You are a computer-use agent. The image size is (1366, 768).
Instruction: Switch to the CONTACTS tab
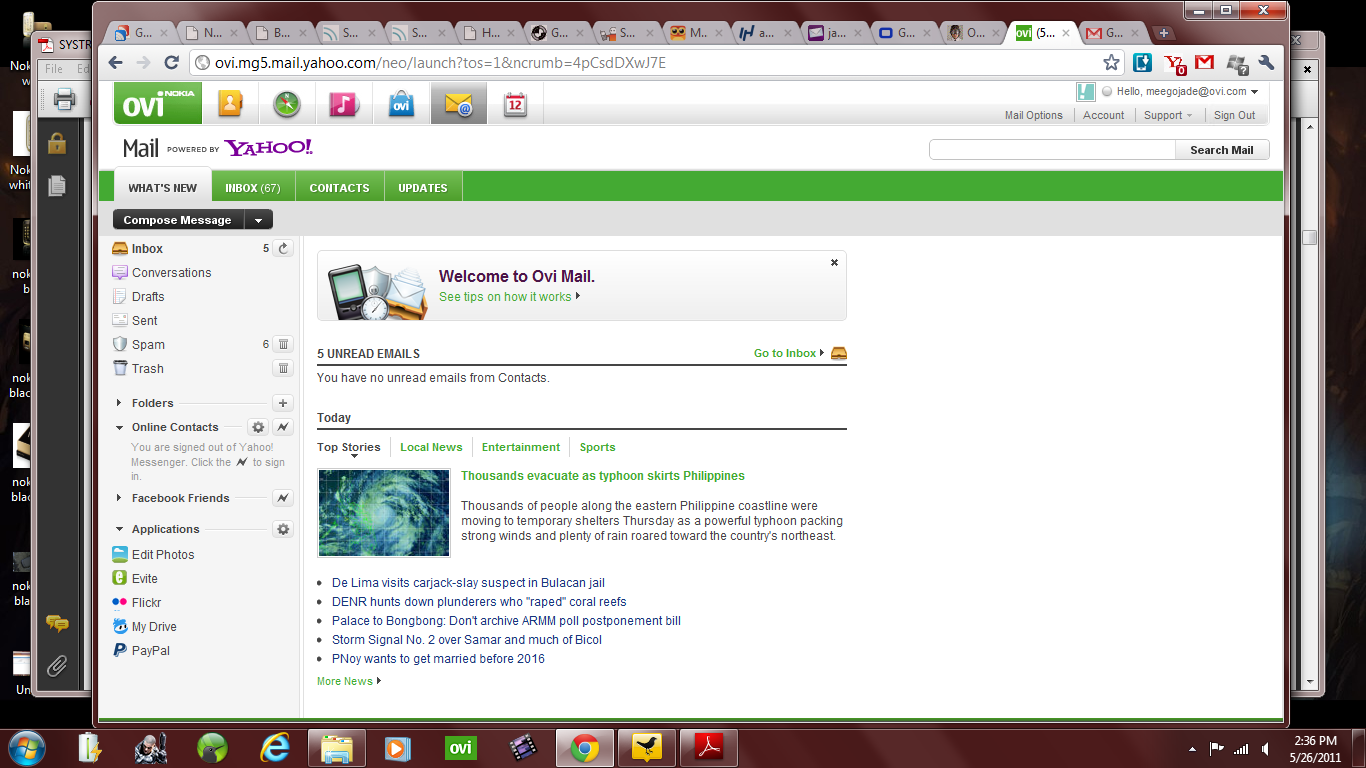coord(339,187)
